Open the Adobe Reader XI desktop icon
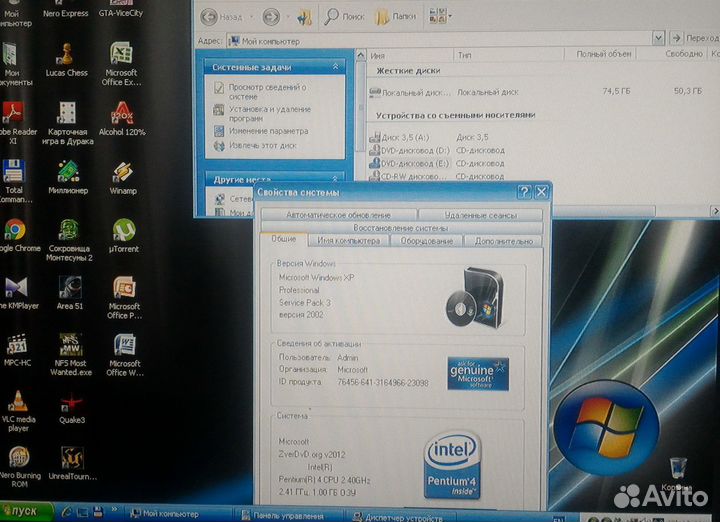 point(13,123)
